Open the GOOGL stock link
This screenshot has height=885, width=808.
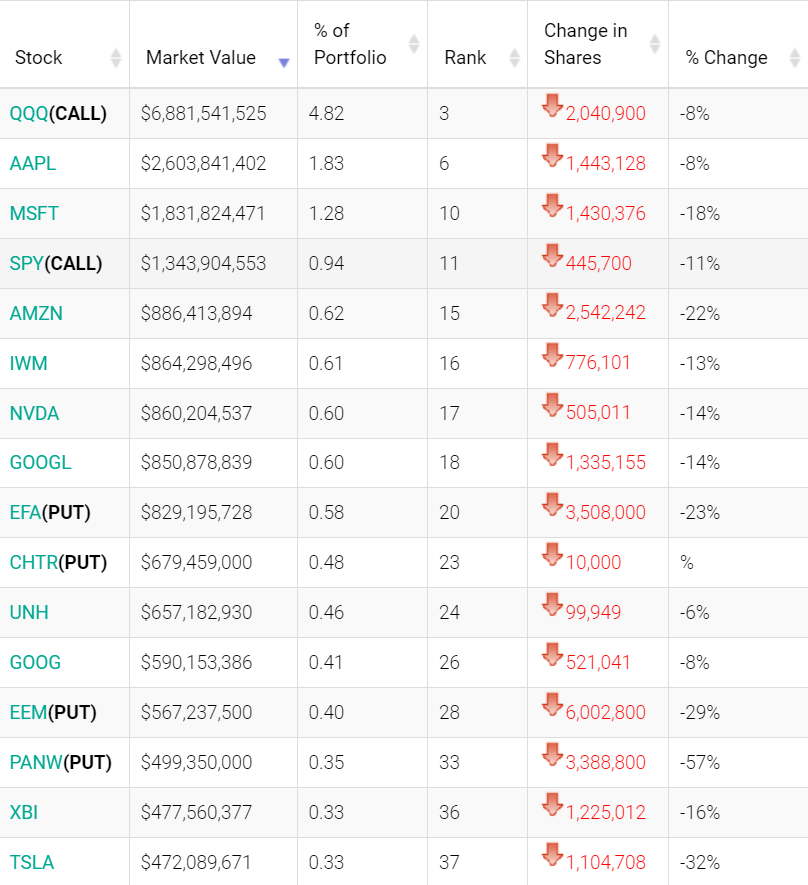[x=41, y=463]
